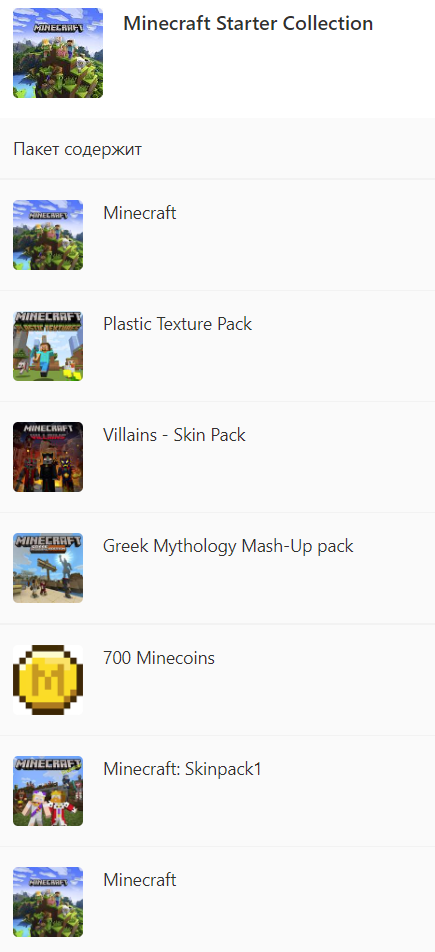This screenshot has height=952, width=435.
Task: Open the Minecraft: Skinpack1 title
Action: click(182, 769)
